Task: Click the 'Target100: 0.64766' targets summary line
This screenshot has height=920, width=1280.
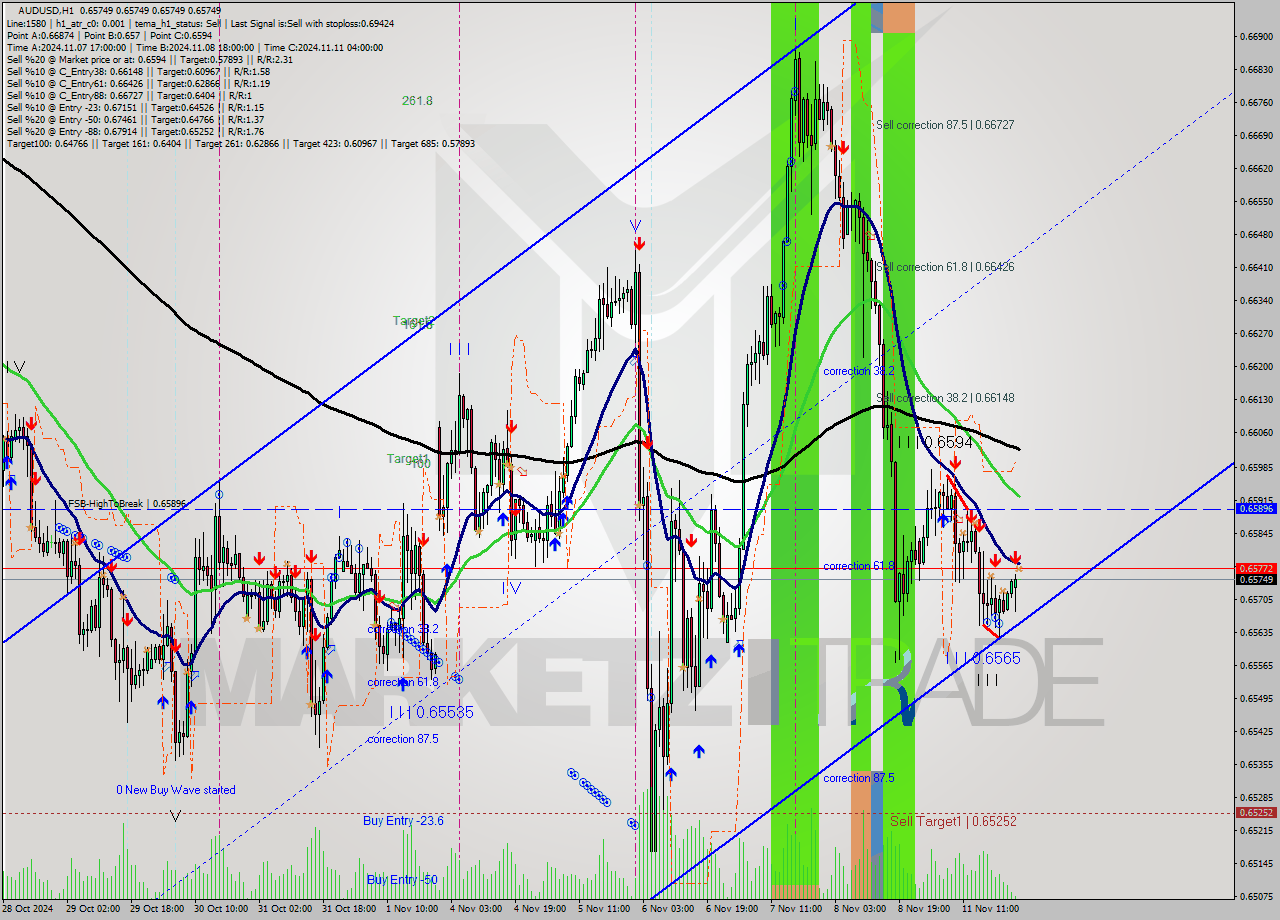Action: click(x=240, y=143)
